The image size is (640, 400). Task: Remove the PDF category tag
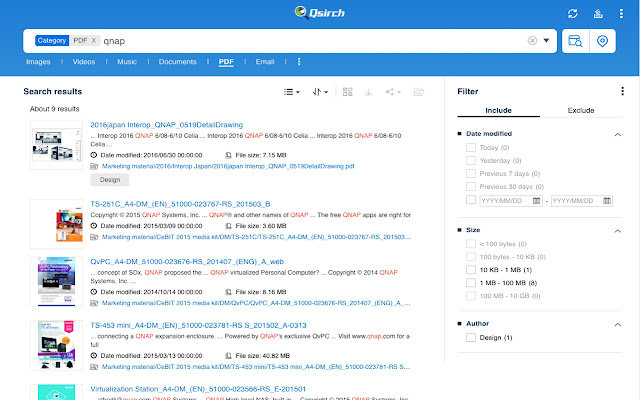94,41
